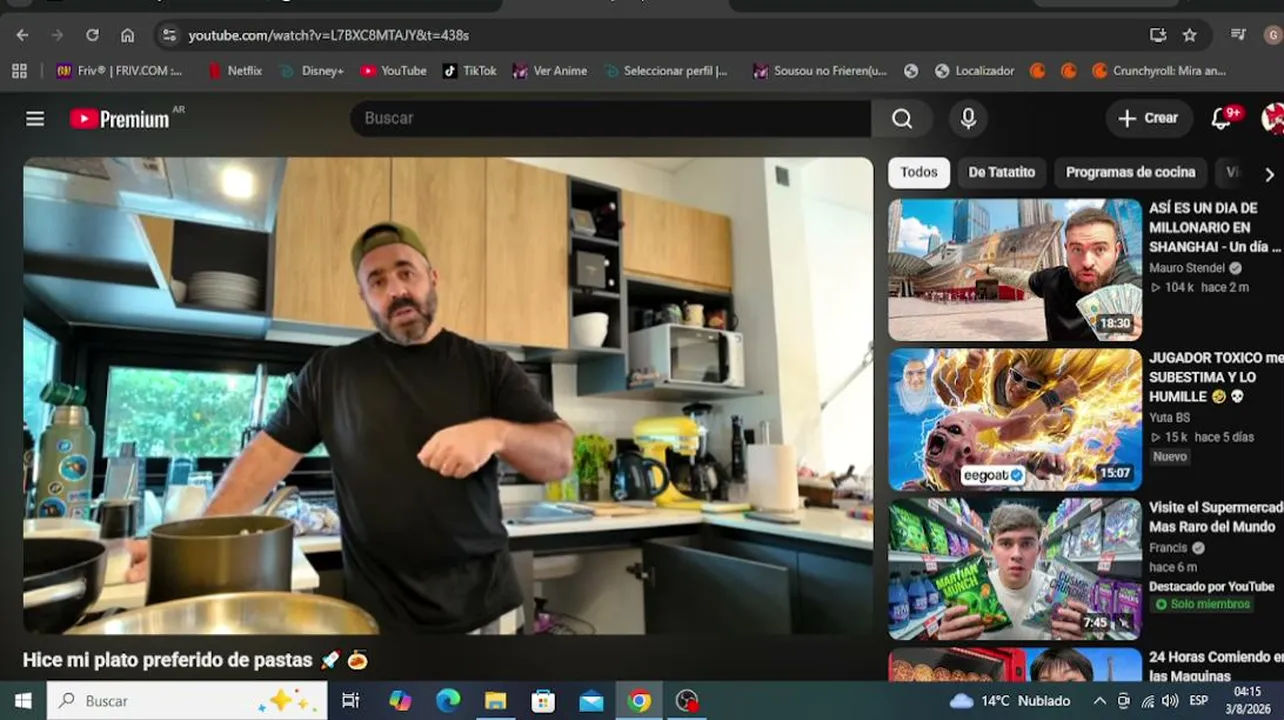Click the Crear button
1284x720 pixels.
coord(1149,119)
